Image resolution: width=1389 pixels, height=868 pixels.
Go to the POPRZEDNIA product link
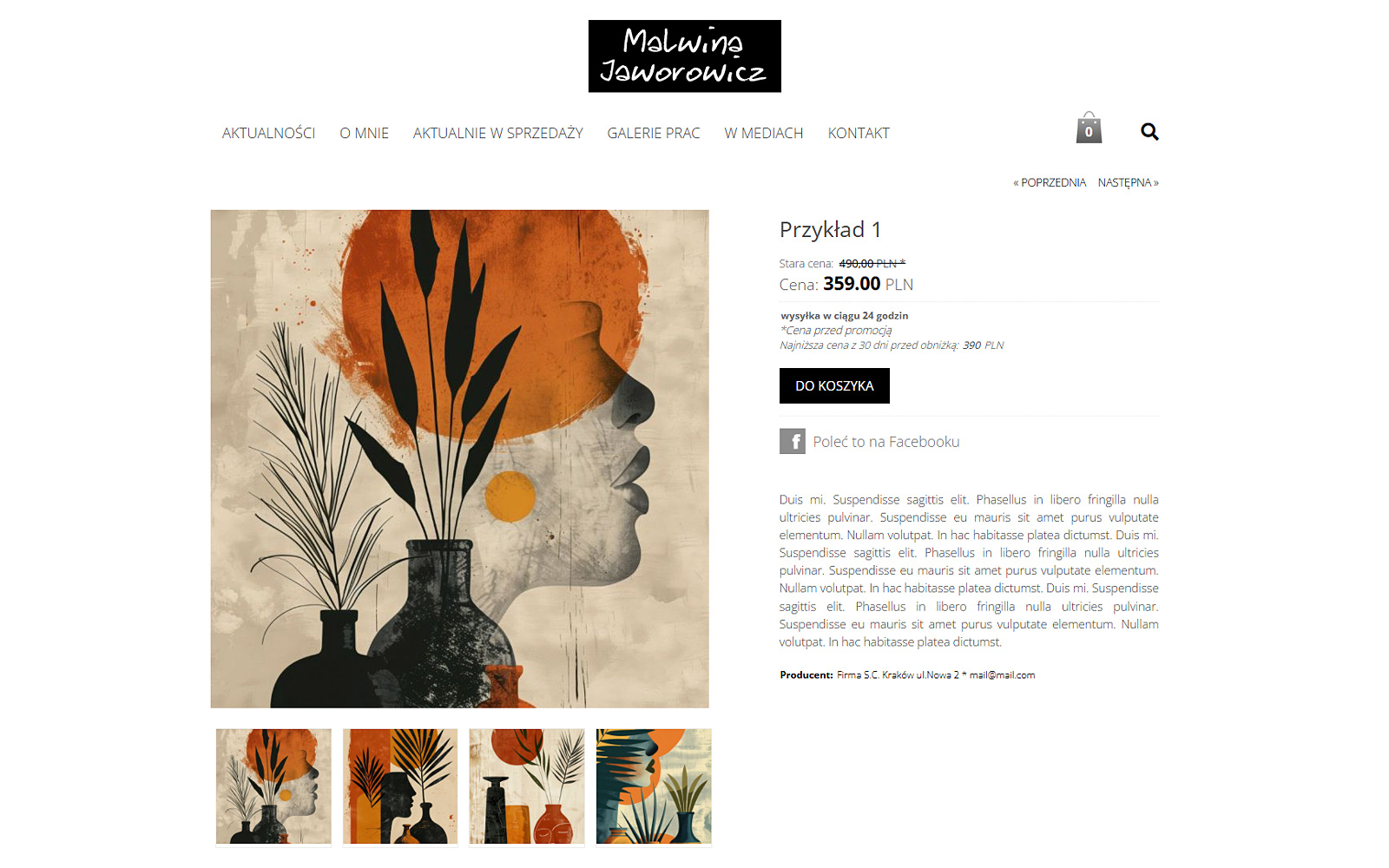click(x=1050, y=182)
